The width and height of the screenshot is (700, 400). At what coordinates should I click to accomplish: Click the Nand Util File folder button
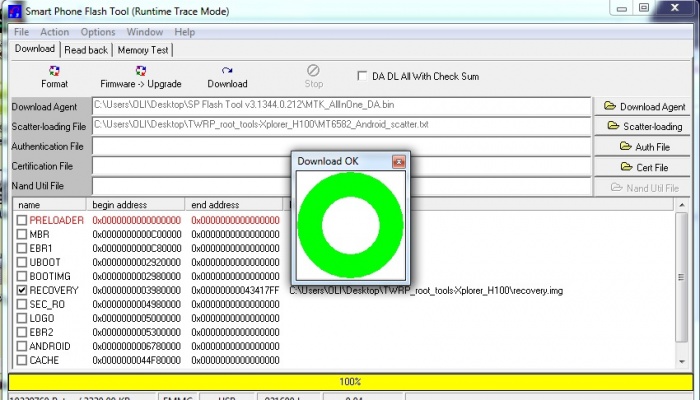pos(642,188)
